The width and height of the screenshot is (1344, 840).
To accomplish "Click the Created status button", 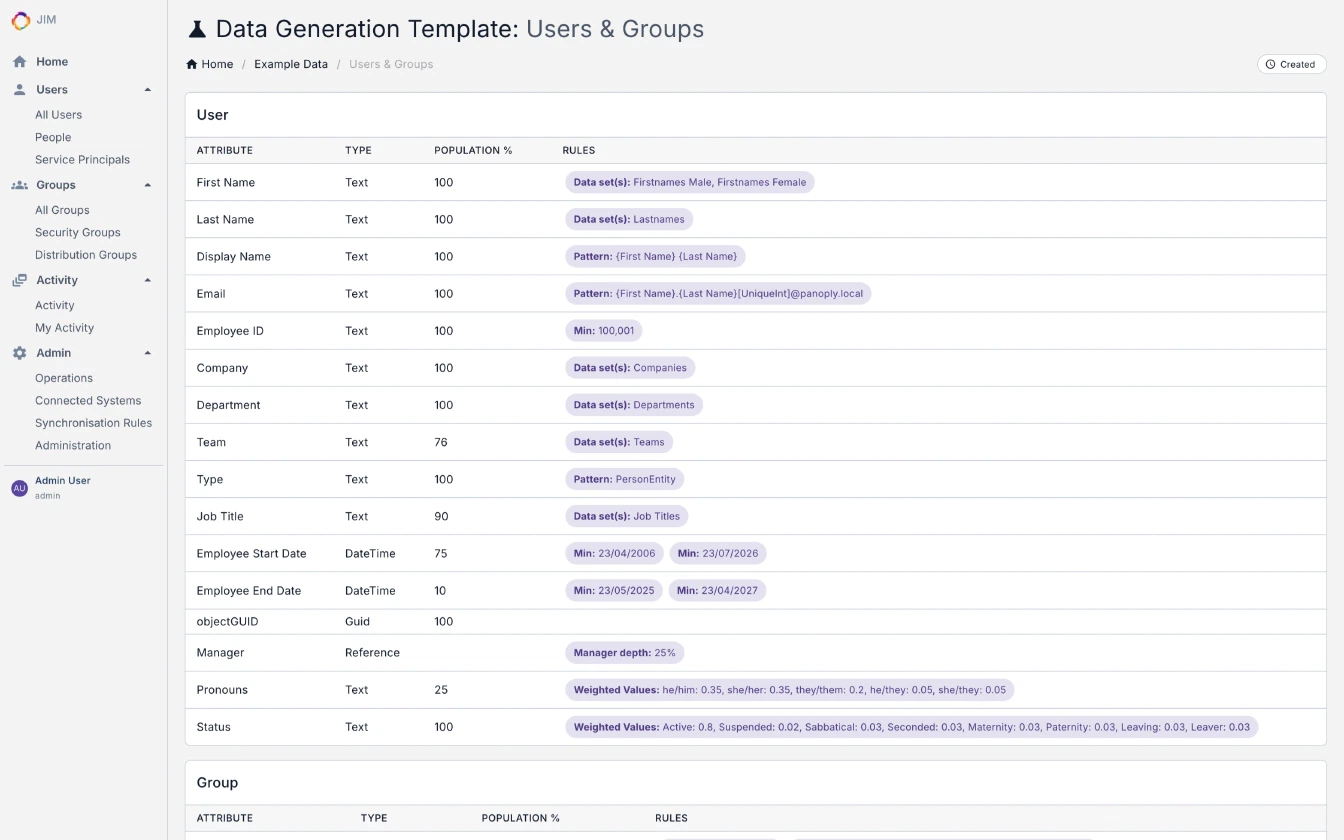I will click(x=1291, y=64).
